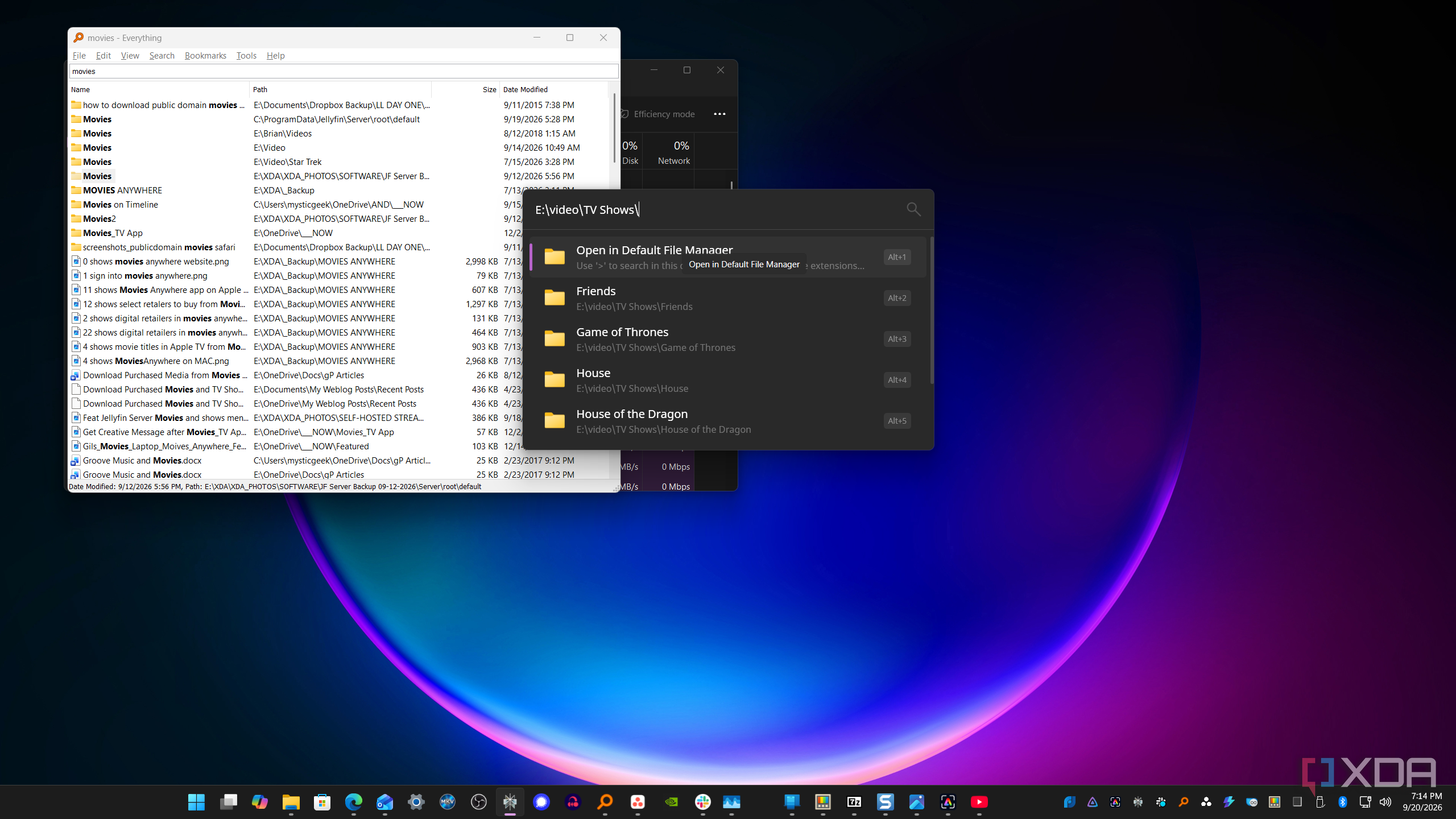Click the Everything search box containing movies
The height and width of the screenshot is (819, 1456).
[344, 71]
